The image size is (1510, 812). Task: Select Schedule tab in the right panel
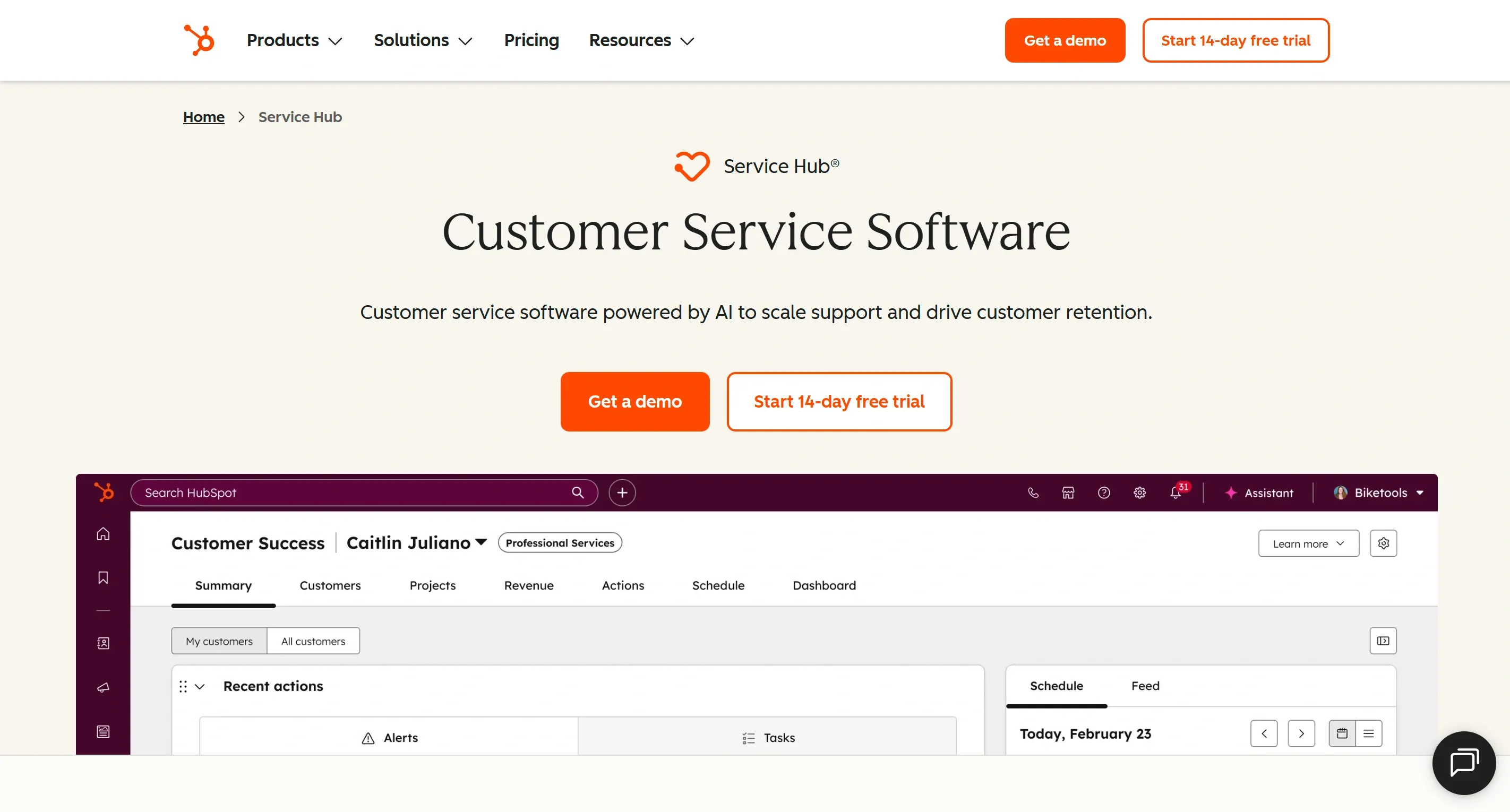(x=1056, y=686)
